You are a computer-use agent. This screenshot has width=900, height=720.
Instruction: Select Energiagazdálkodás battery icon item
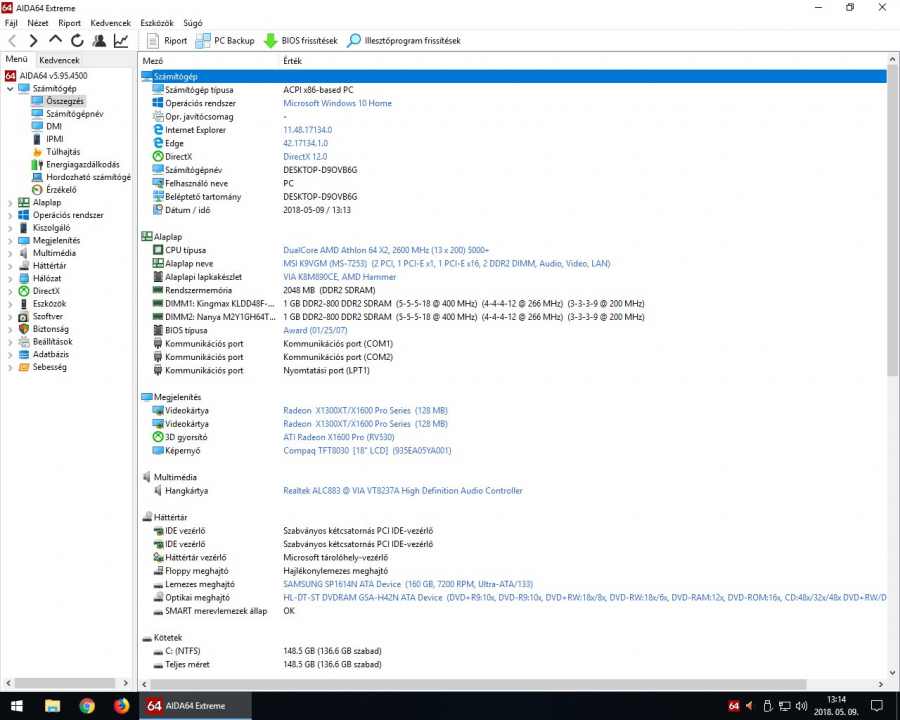tap(37, 165)
